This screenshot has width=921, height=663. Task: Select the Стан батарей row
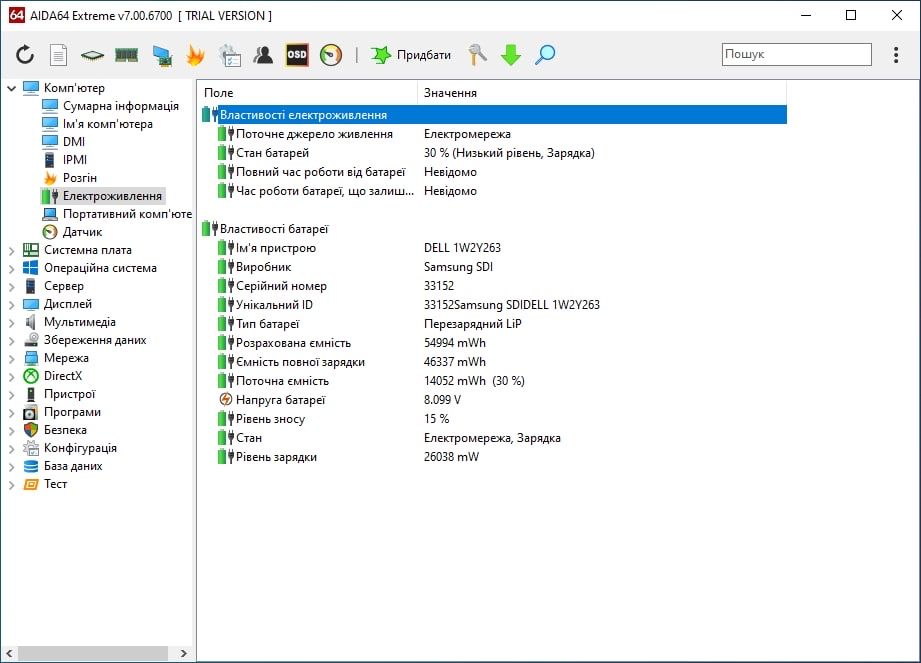(x=494, y=153)
